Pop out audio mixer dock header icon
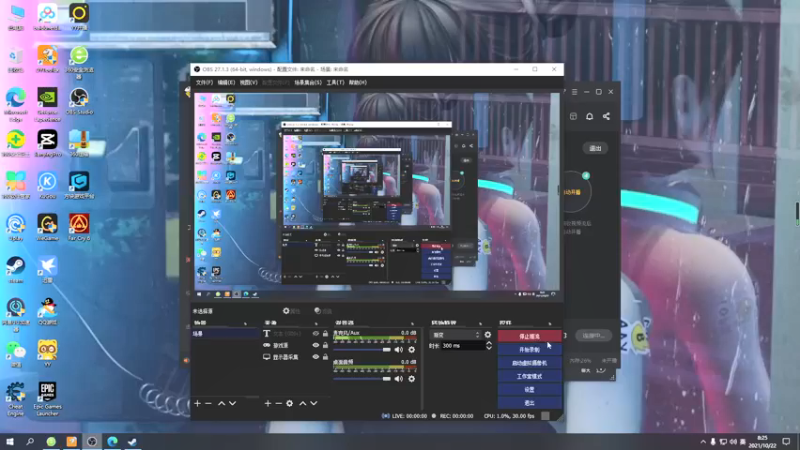 [x=412, y=323]
